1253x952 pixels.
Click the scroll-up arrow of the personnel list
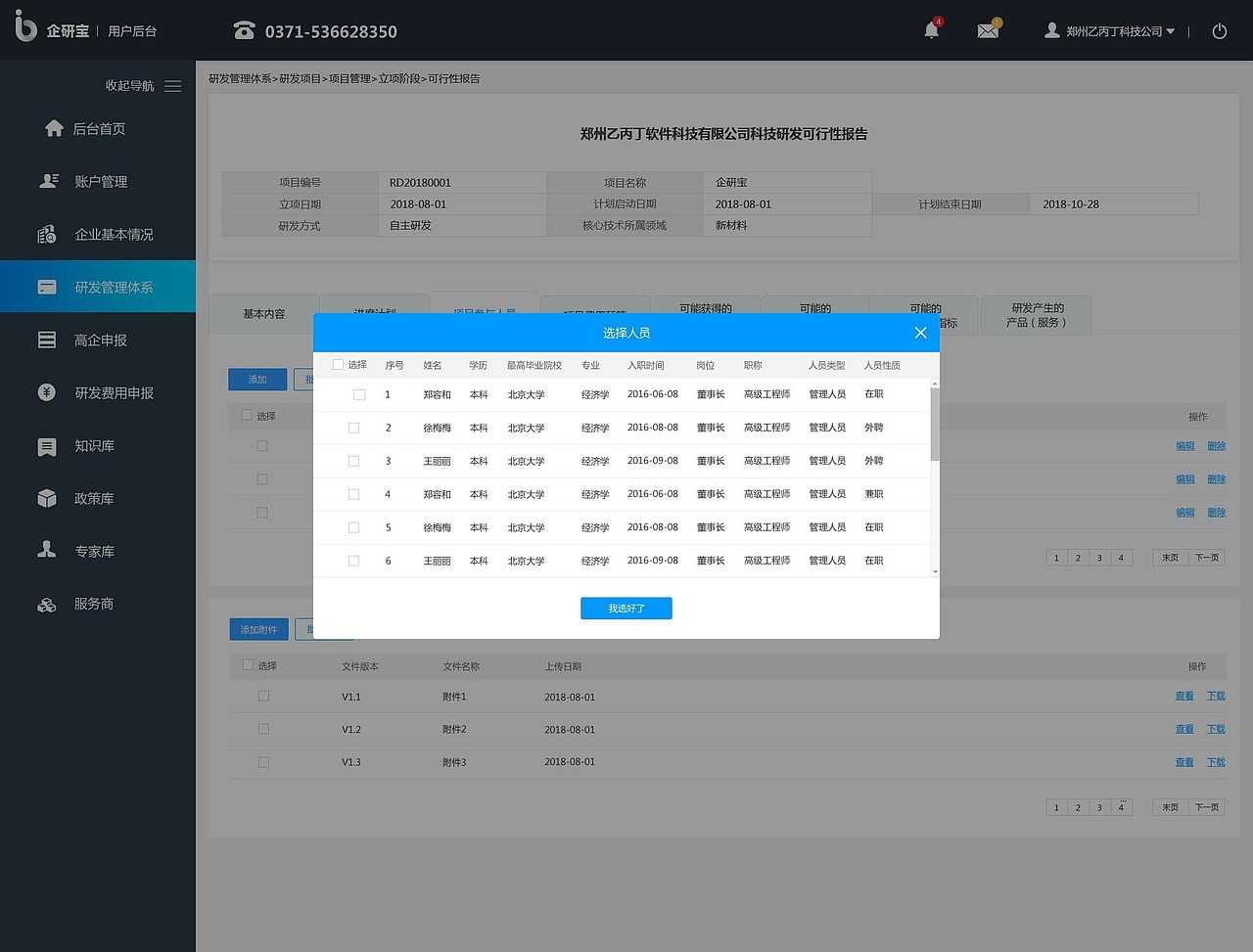tap(935, 384)
